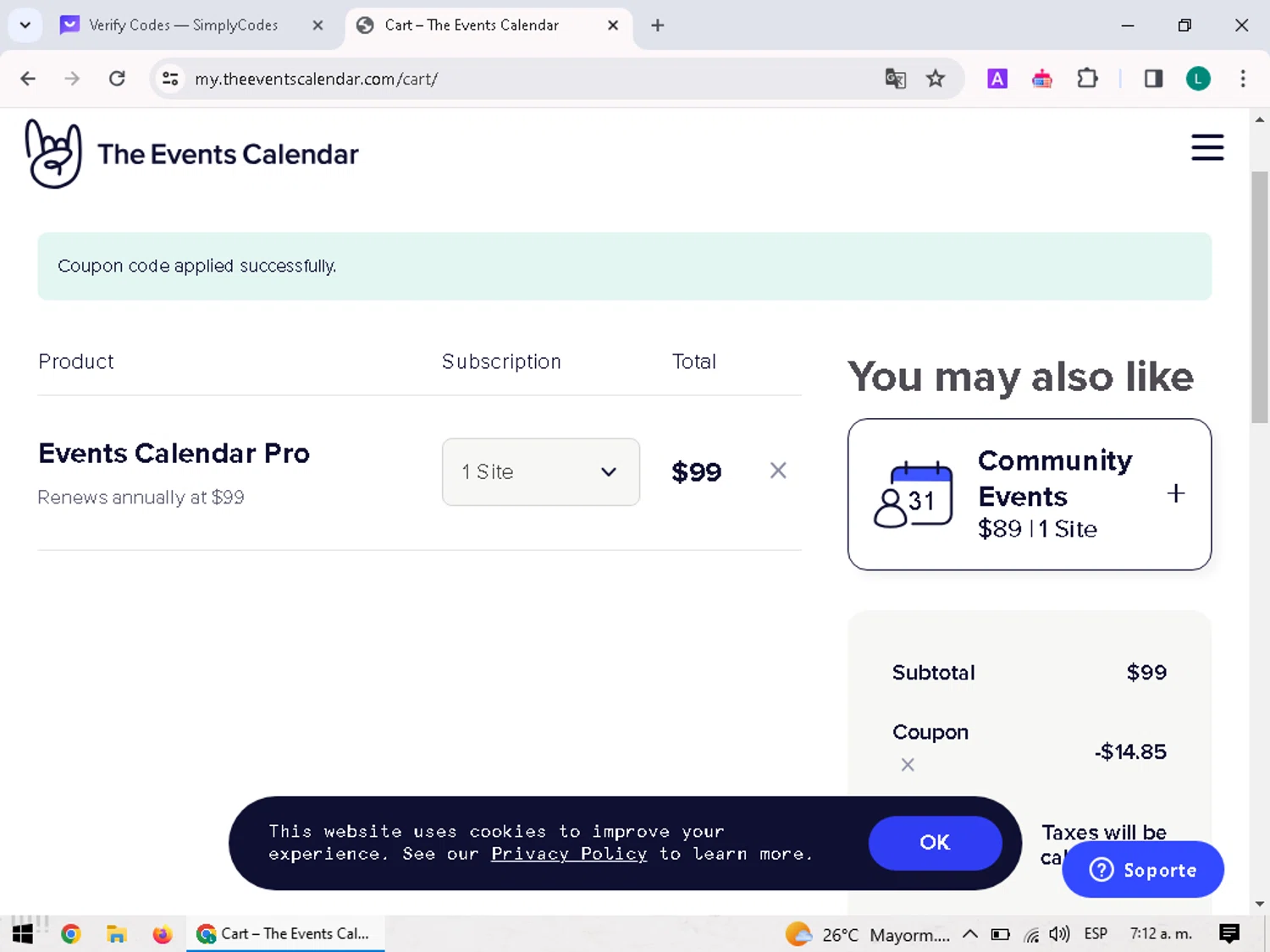Add Community Events with plus icon

(1176, 493)
